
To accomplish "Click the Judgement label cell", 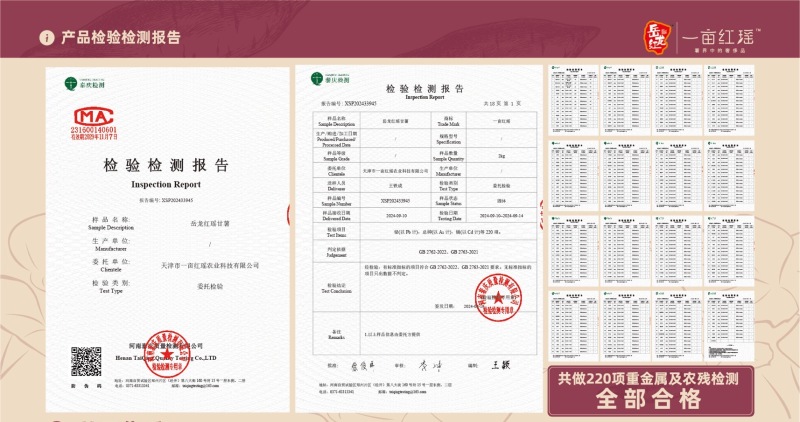I will pyautogui.click(x=336, y=252).
